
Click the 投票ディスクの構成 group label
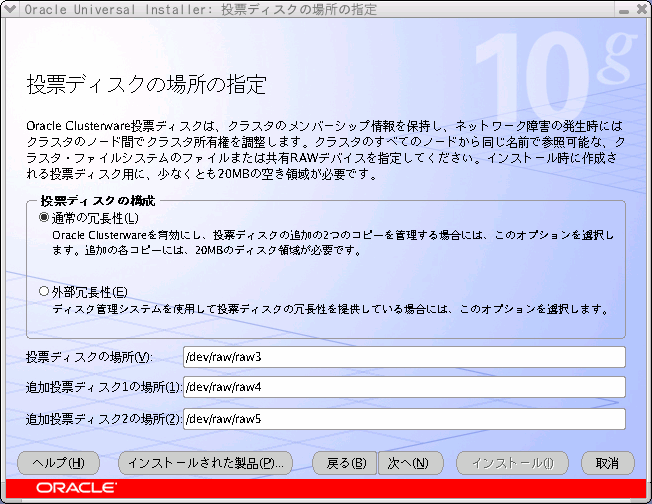97,201
